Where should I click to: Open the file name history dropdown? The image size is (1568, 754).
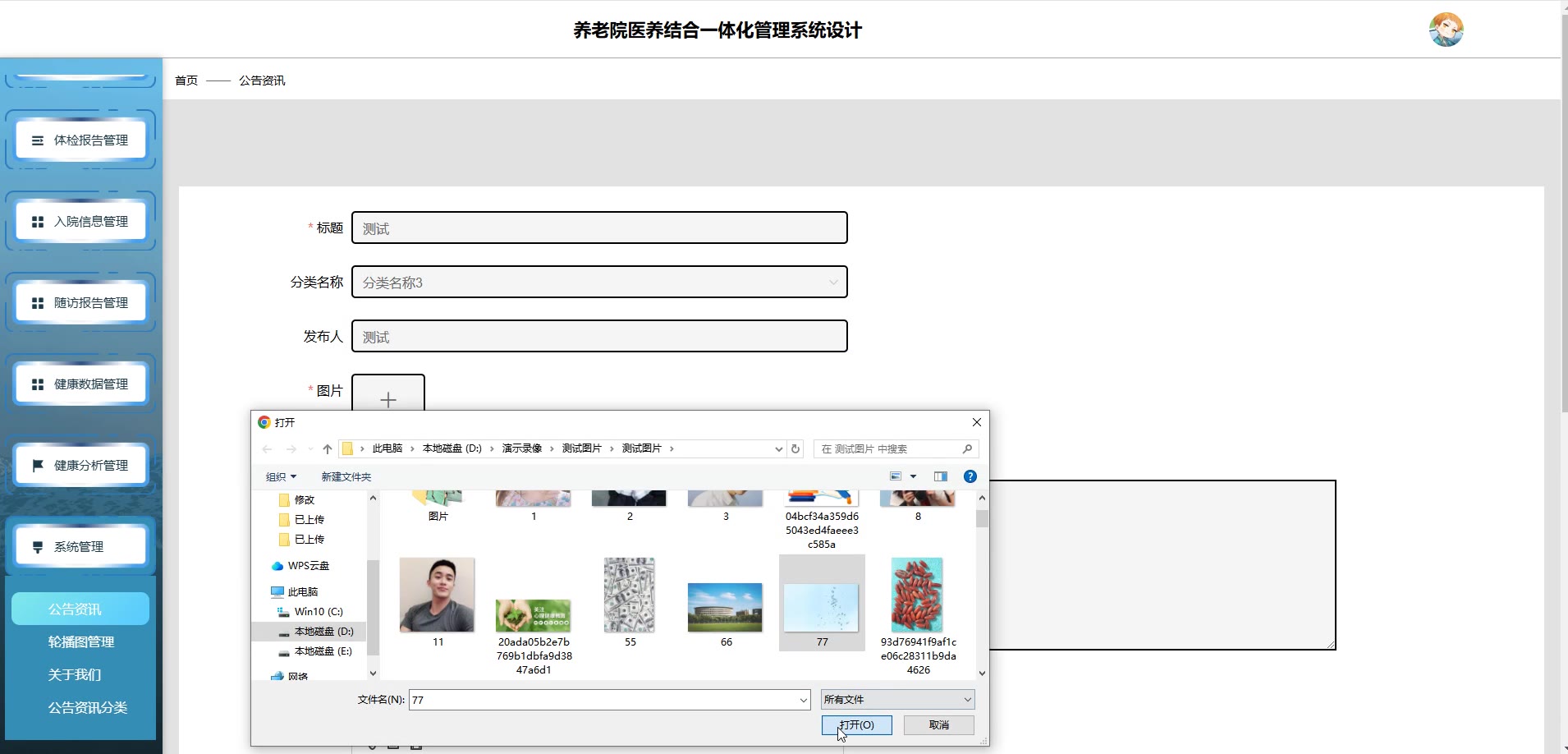[804, 700]
